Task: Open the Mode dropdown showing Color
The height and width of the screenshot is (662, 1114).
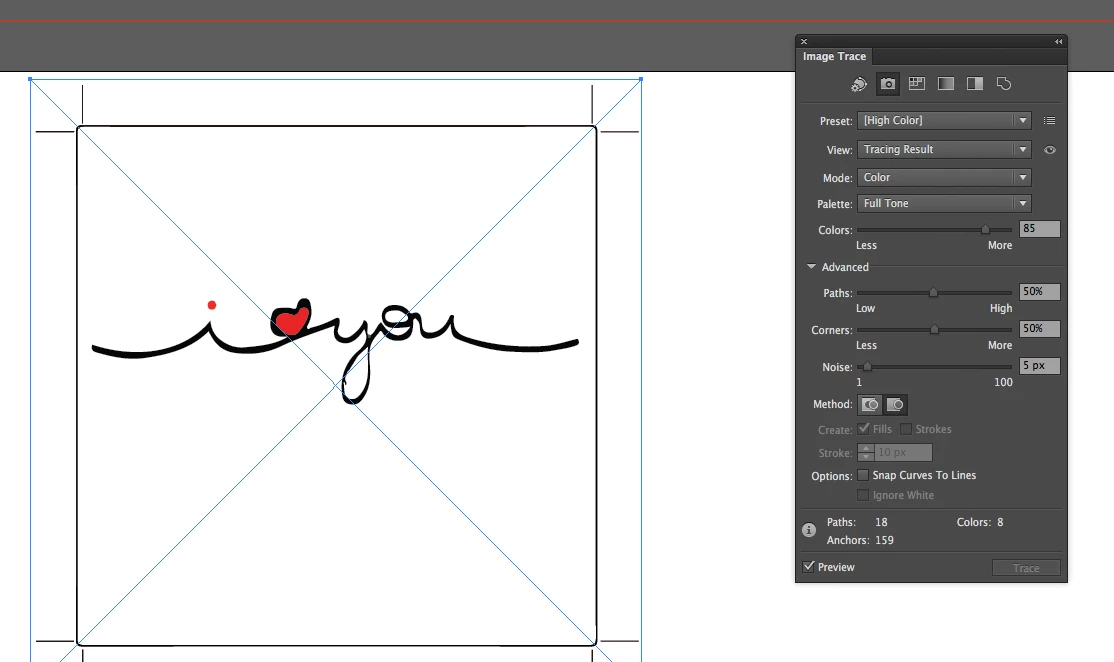Action: tap(944, 178)
